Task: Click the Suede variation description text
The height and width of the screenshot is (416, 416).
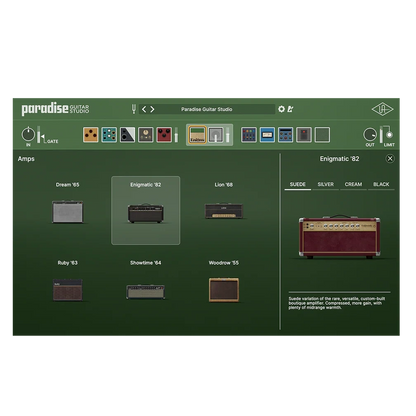Action: [337, 303]
